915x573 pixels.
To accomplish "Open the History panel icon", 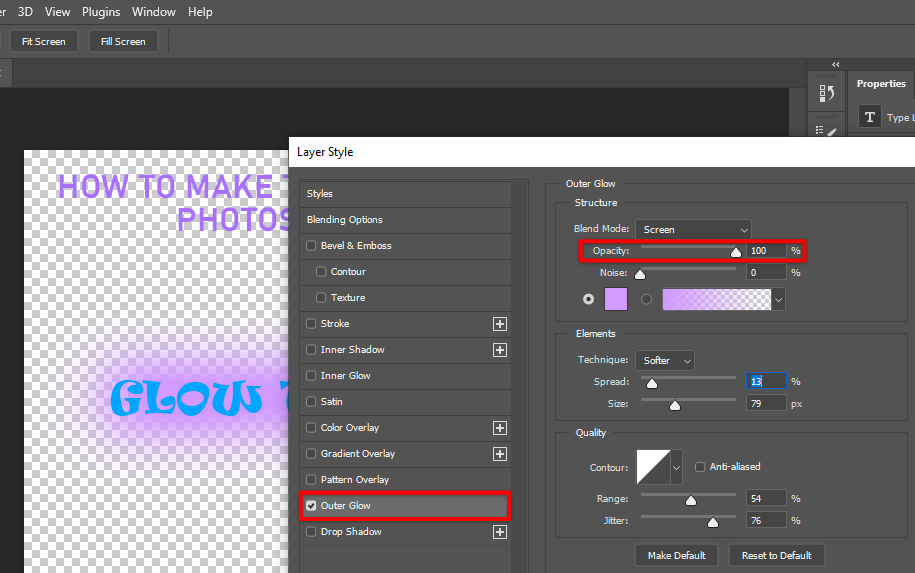I will pos(827,93).
